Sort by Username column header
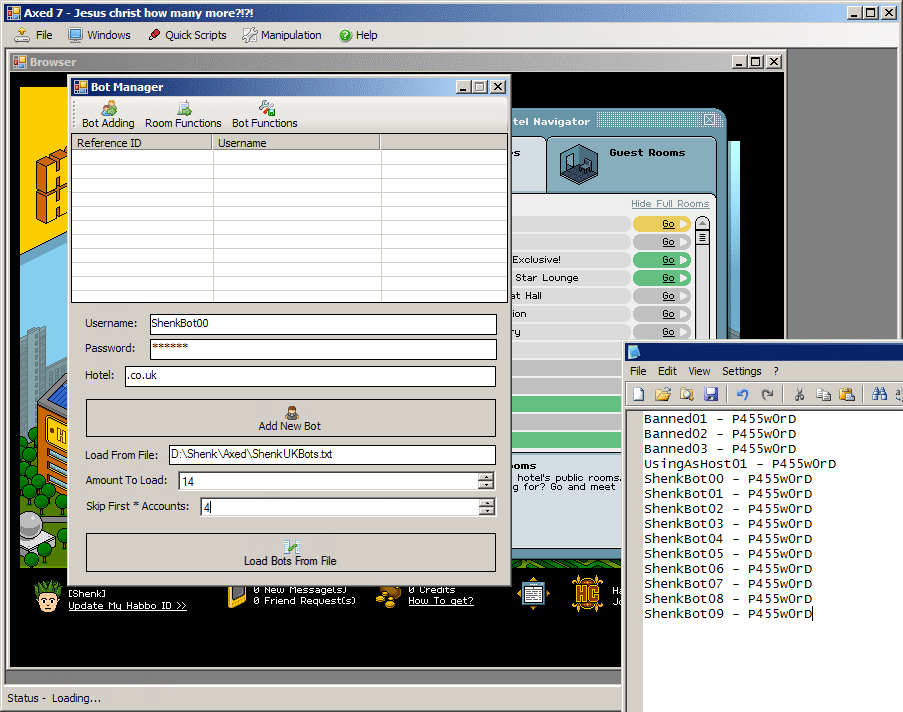This screenshot has height=712, width=903. 296,143
